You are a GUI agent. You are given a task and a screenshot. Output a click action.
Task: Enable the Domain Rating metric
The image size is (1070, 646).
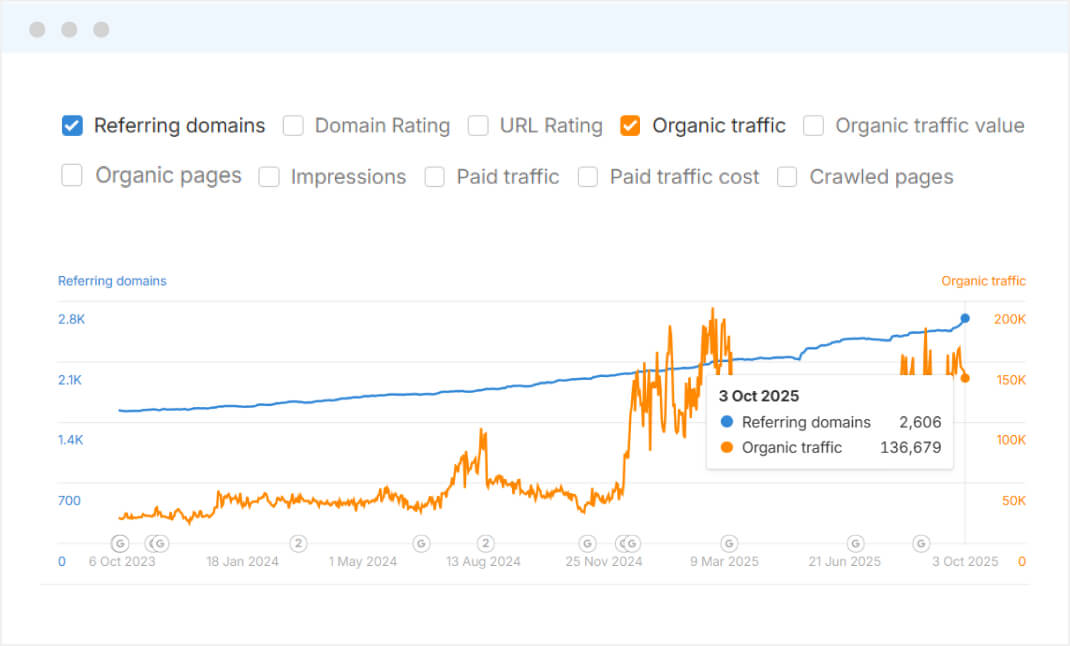[293, 125]
